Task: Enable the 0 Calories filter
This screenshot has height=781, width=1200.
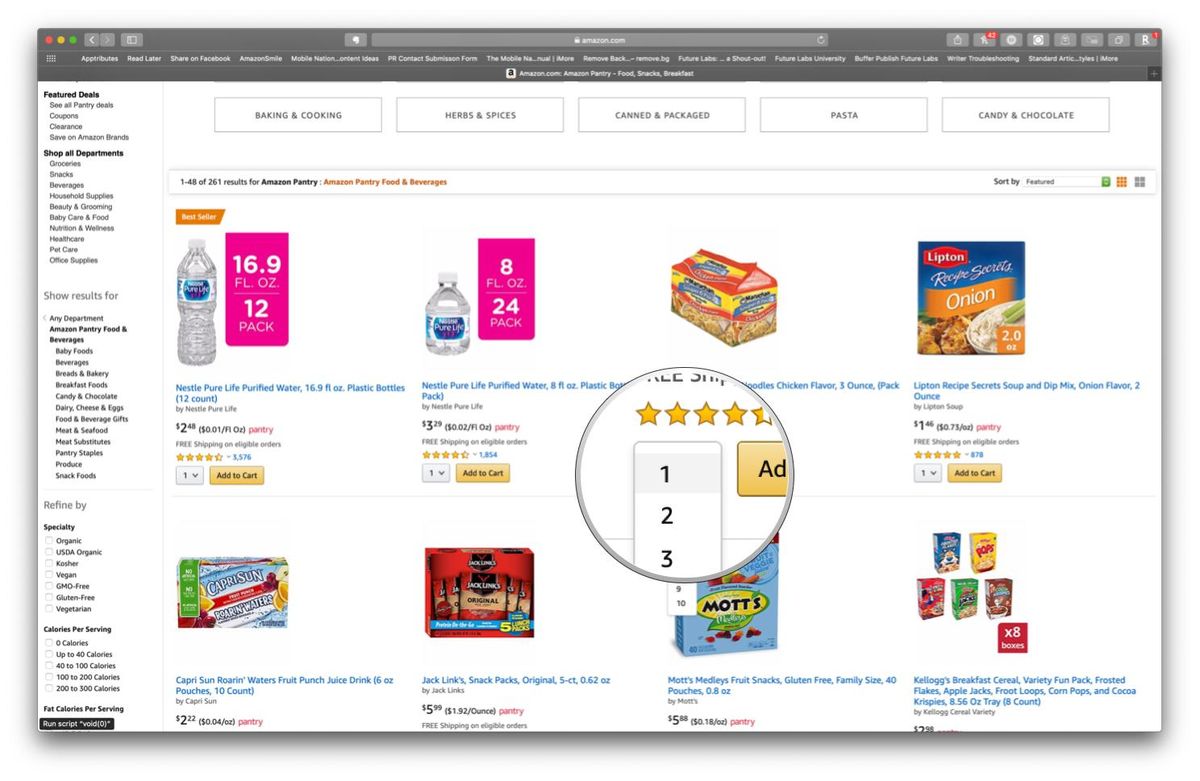Action: (x=49, y=642)
